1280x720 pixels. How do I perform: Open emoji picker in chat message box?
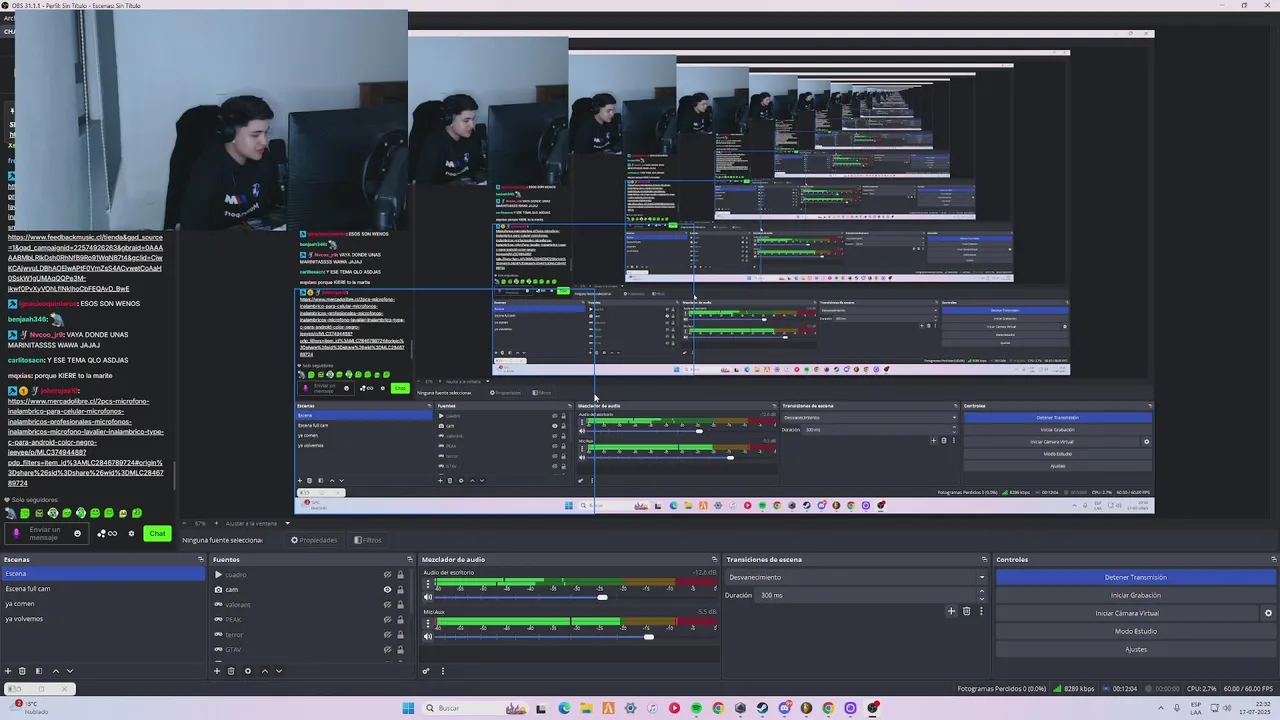click(77, 533)
